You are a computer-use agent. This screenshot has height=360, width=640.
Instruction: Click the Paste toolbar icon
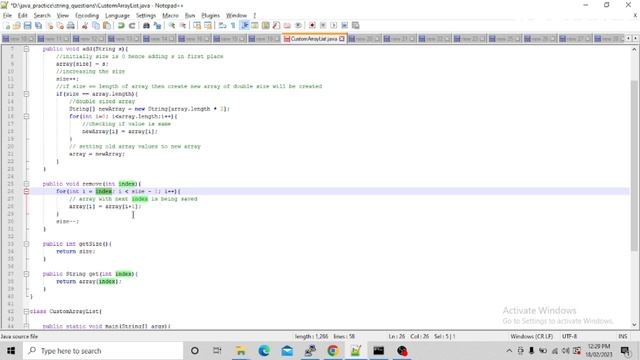click(107, 25)
